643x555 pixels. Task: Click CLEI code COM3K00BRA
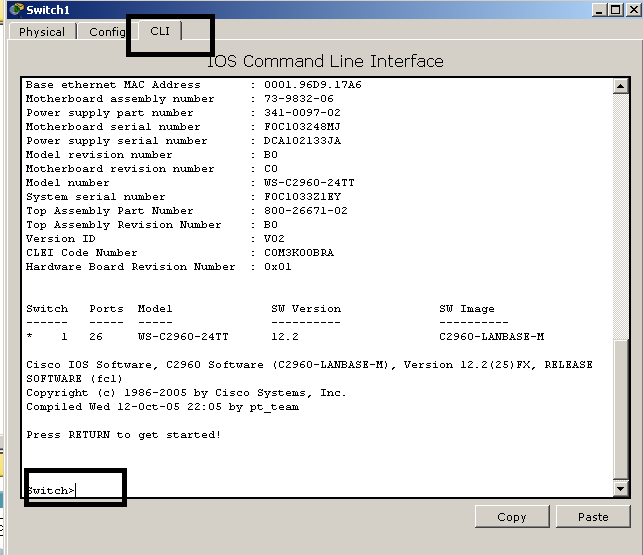coord(299,253)
